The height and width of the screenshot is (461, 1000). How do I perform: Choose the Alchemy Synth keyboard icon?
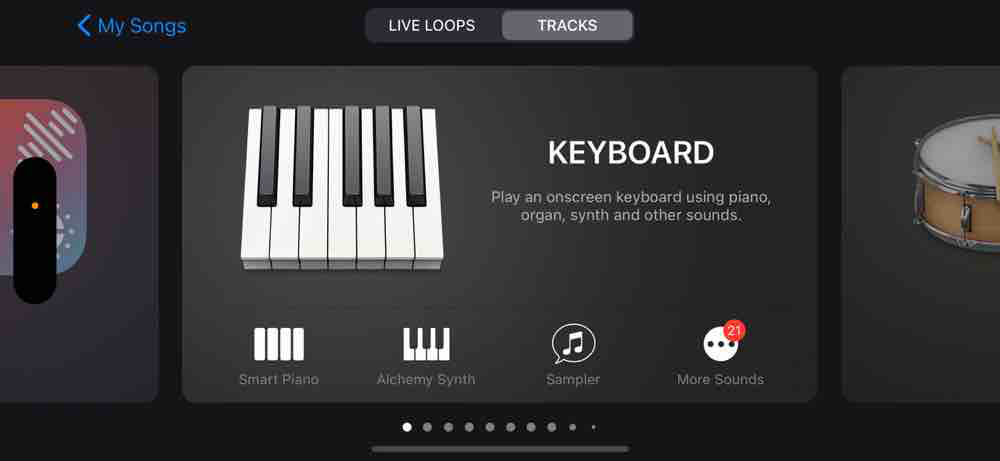coord(426,344)
